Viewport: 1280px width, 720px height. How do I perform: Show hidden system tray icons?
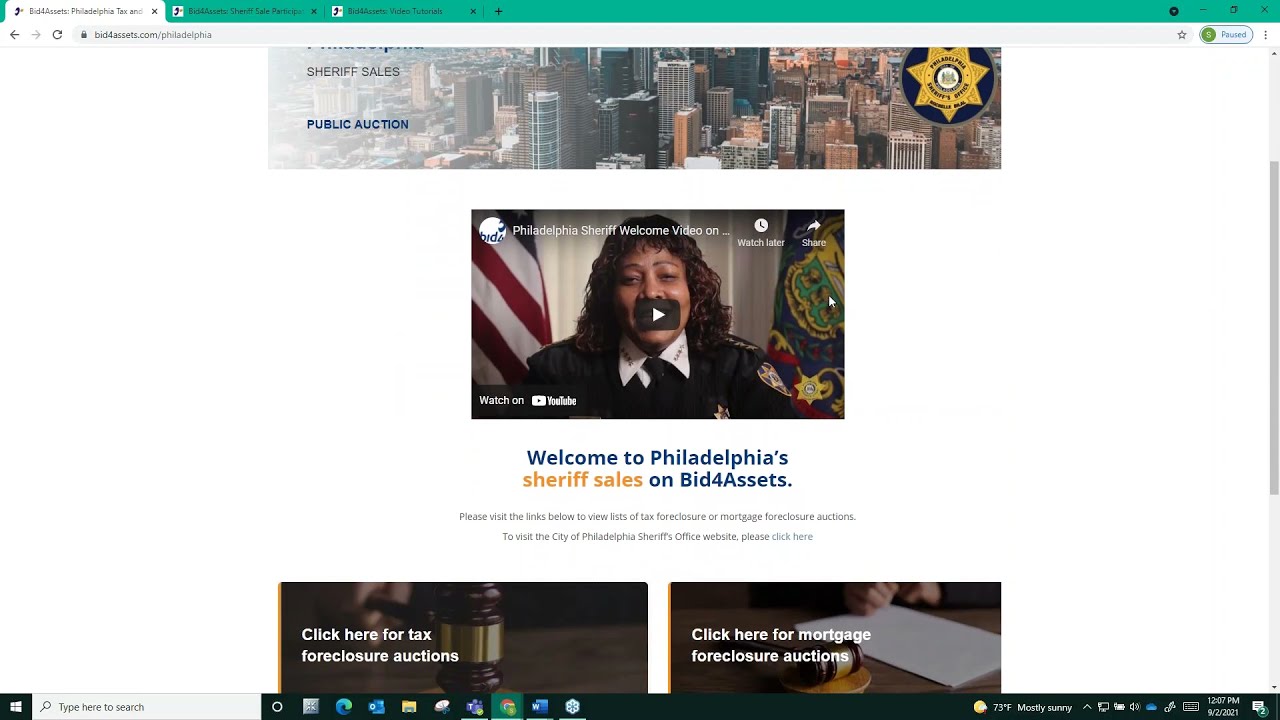coord(1087,707)
